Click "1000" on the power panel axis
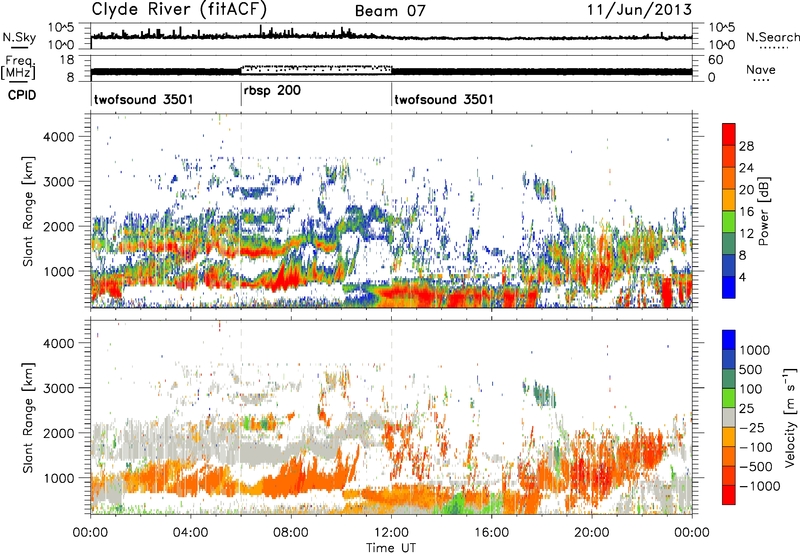Viewport: 800px width, 554px height. [x=58, y=271]
